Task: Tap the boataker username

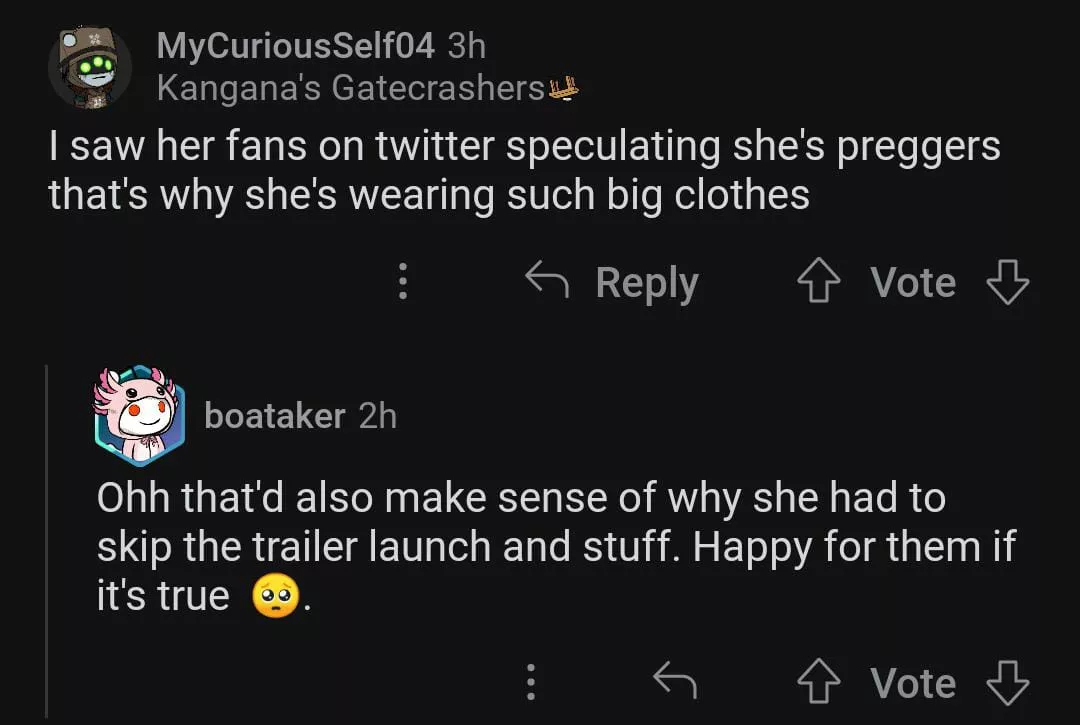Action: 275,415
